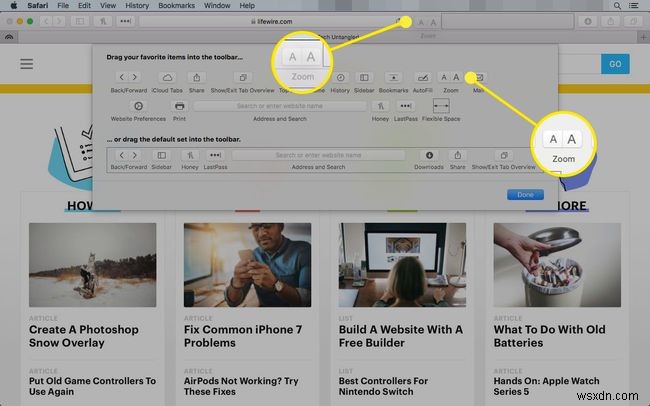The image size is (650, 406).
Task: Click the large A Zoom icon in favorite items
Action: [456, 78]
